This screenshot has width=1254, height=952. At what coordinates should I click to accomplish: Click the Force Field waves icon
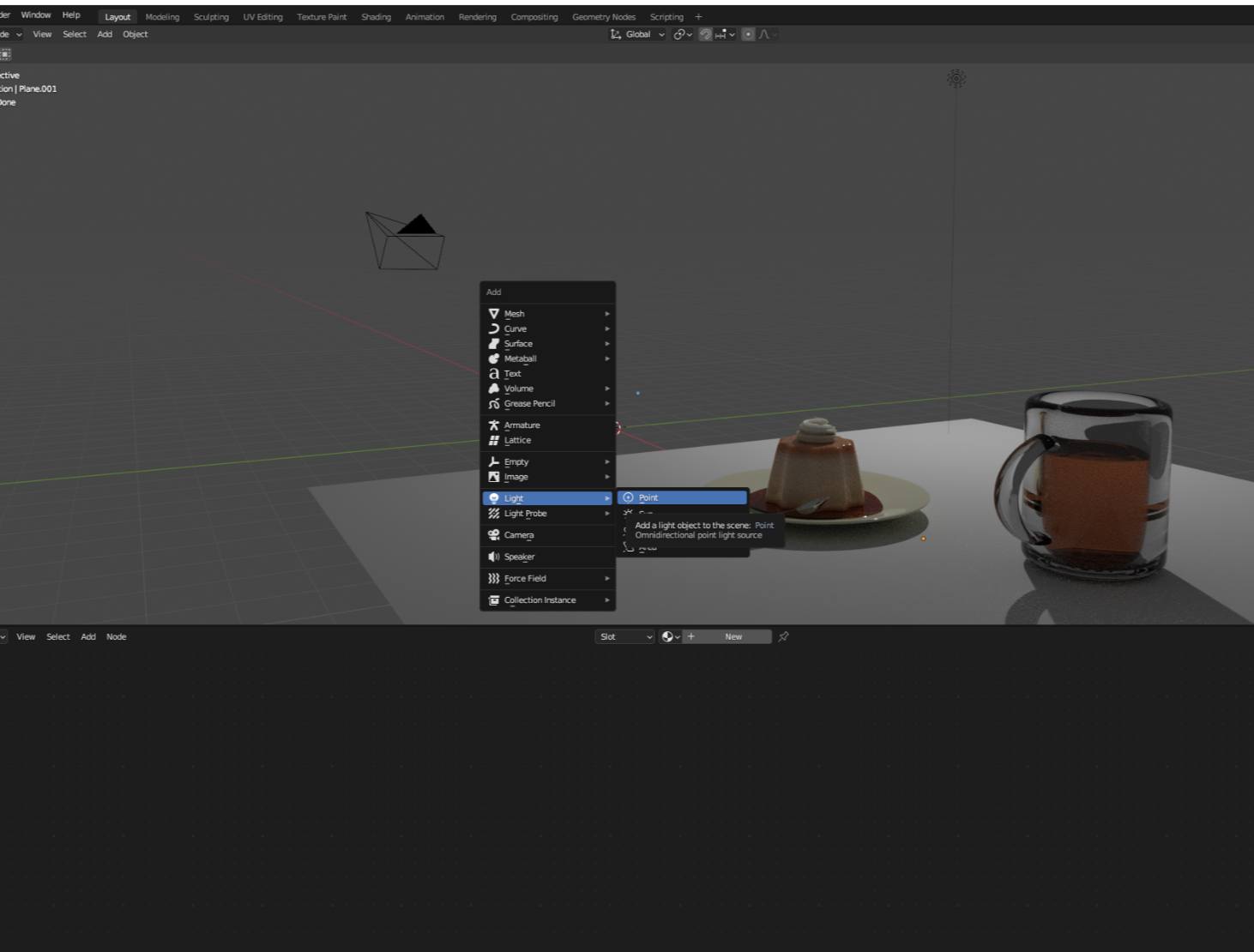tap(494, 579)
